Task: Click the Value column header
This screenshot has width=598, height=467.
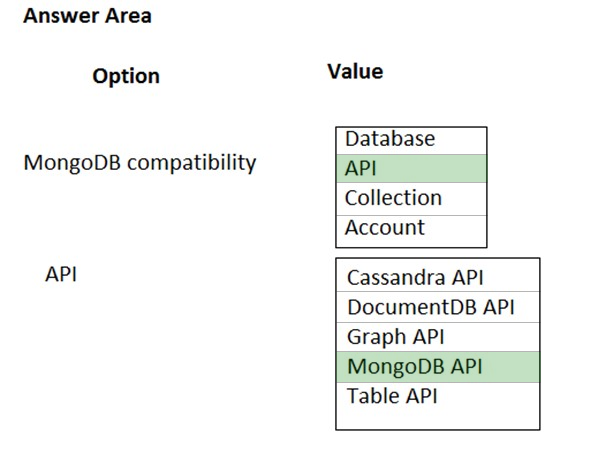Action: coord(355,71)
